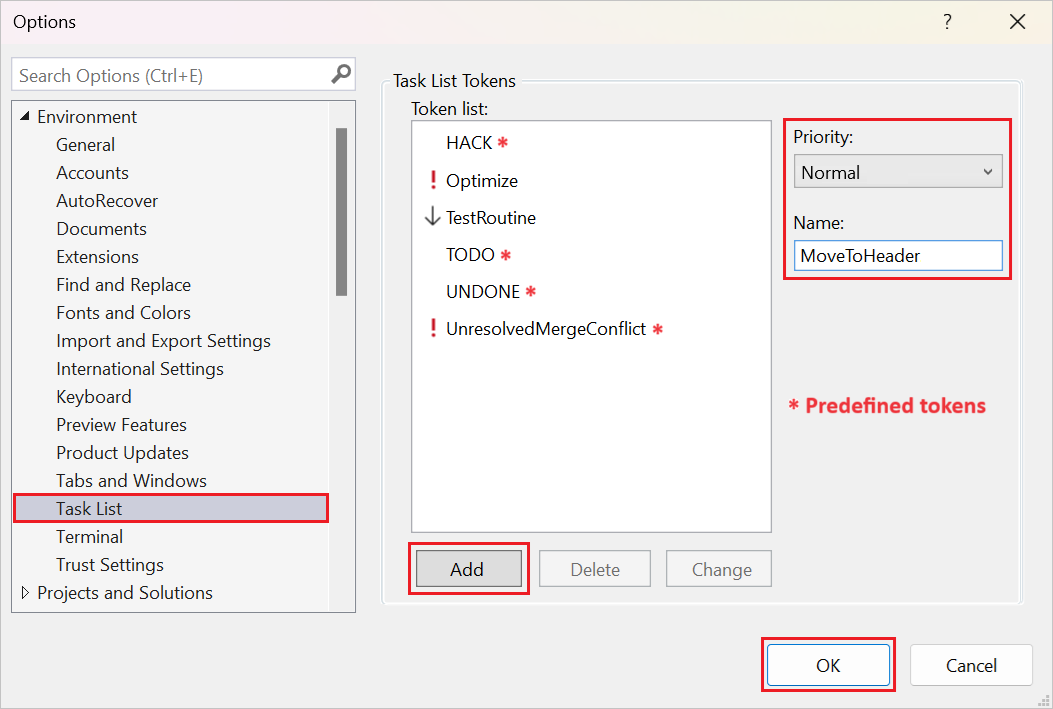Click the search magnifier icon
This screenshot has width=1053, height=709.
pyautogui.click(x=340, y=74)
